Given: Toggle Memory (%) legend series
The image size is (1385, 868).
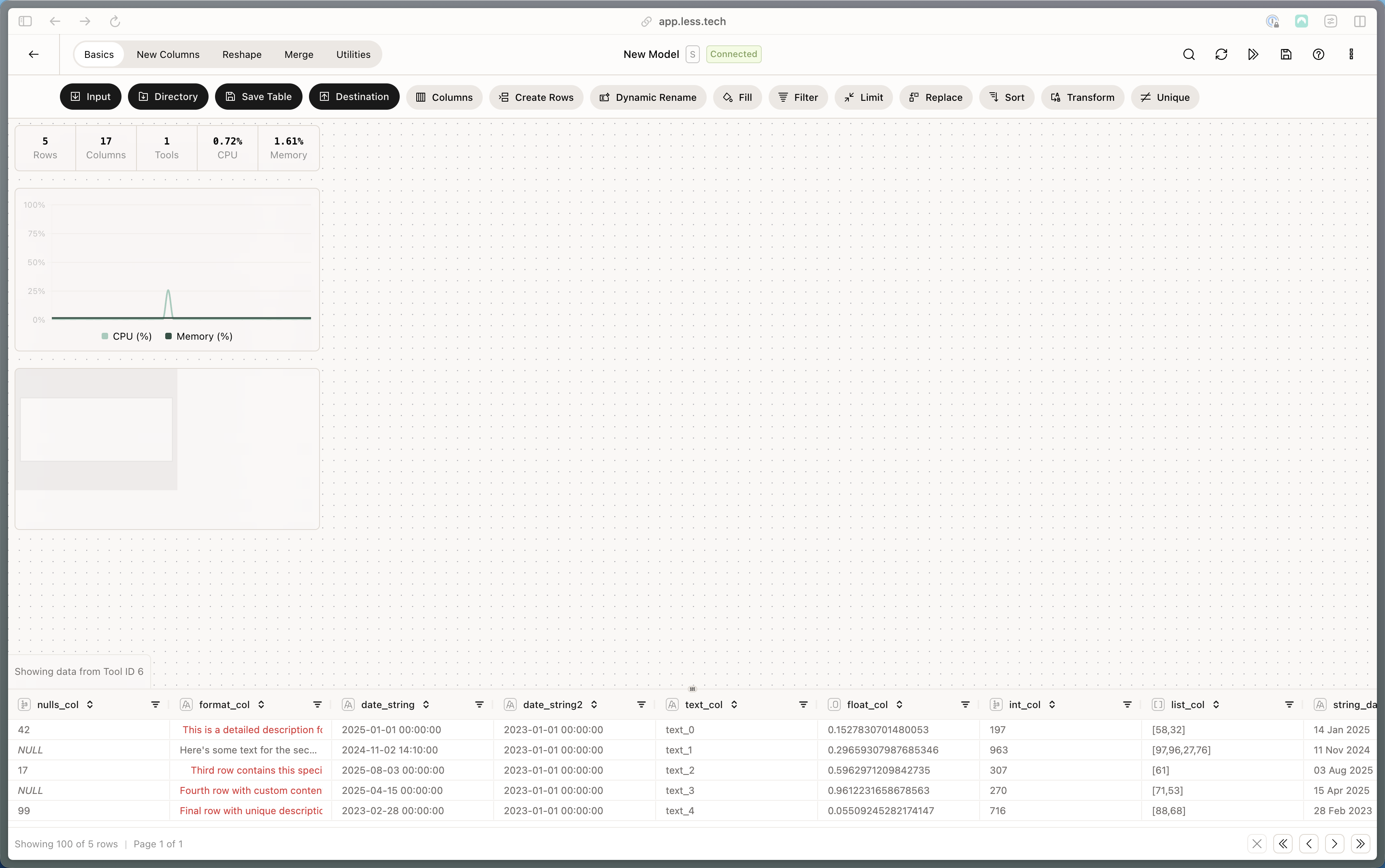Looking at the screenshot, I should click(x=199, y=336).
